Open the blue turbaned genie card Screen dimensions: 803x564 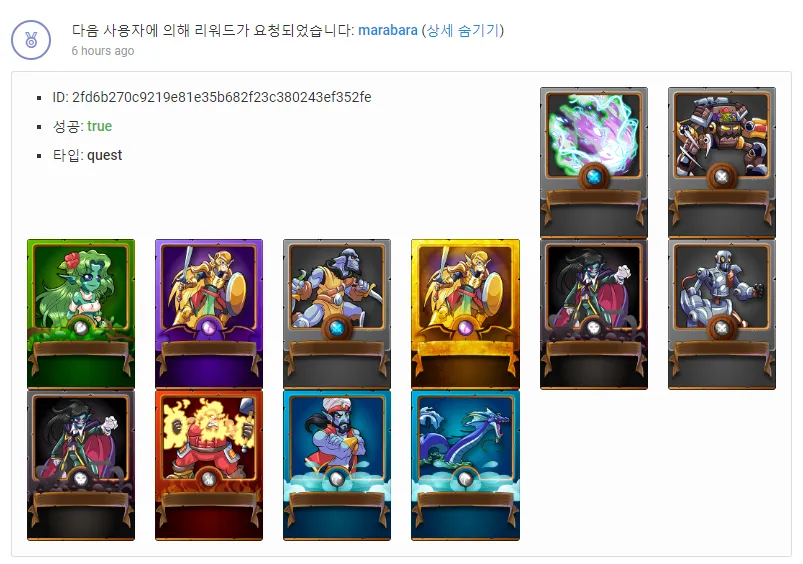tap(337, 465)
